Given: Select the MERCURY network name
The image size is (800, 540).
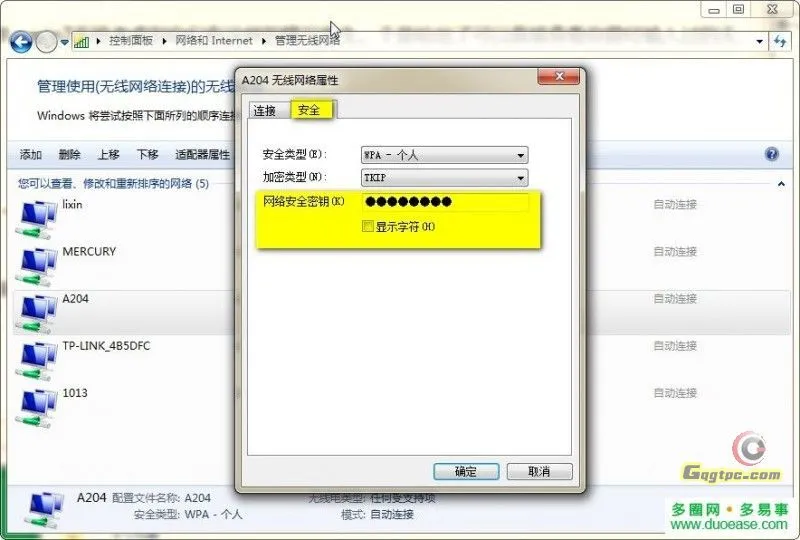Looking at the screenshot, I should pyautogui.click(x=89, y=251).
